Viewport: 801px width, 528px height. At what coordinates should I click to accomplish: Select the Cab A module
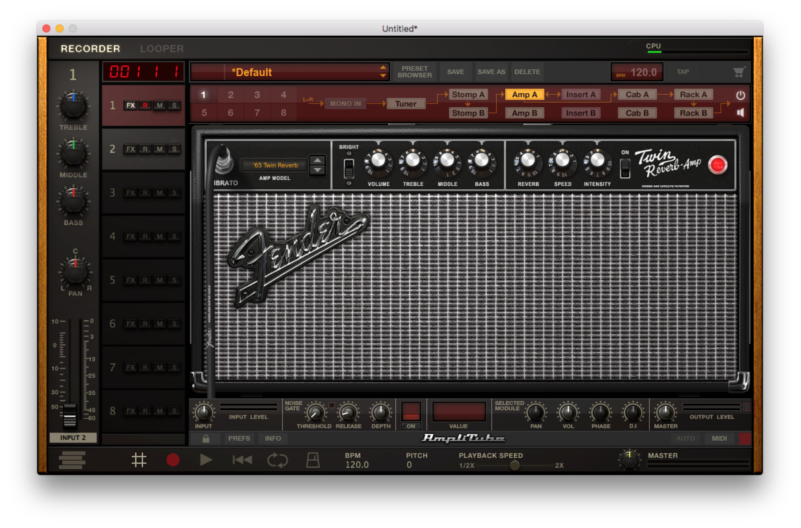point(637,94)
